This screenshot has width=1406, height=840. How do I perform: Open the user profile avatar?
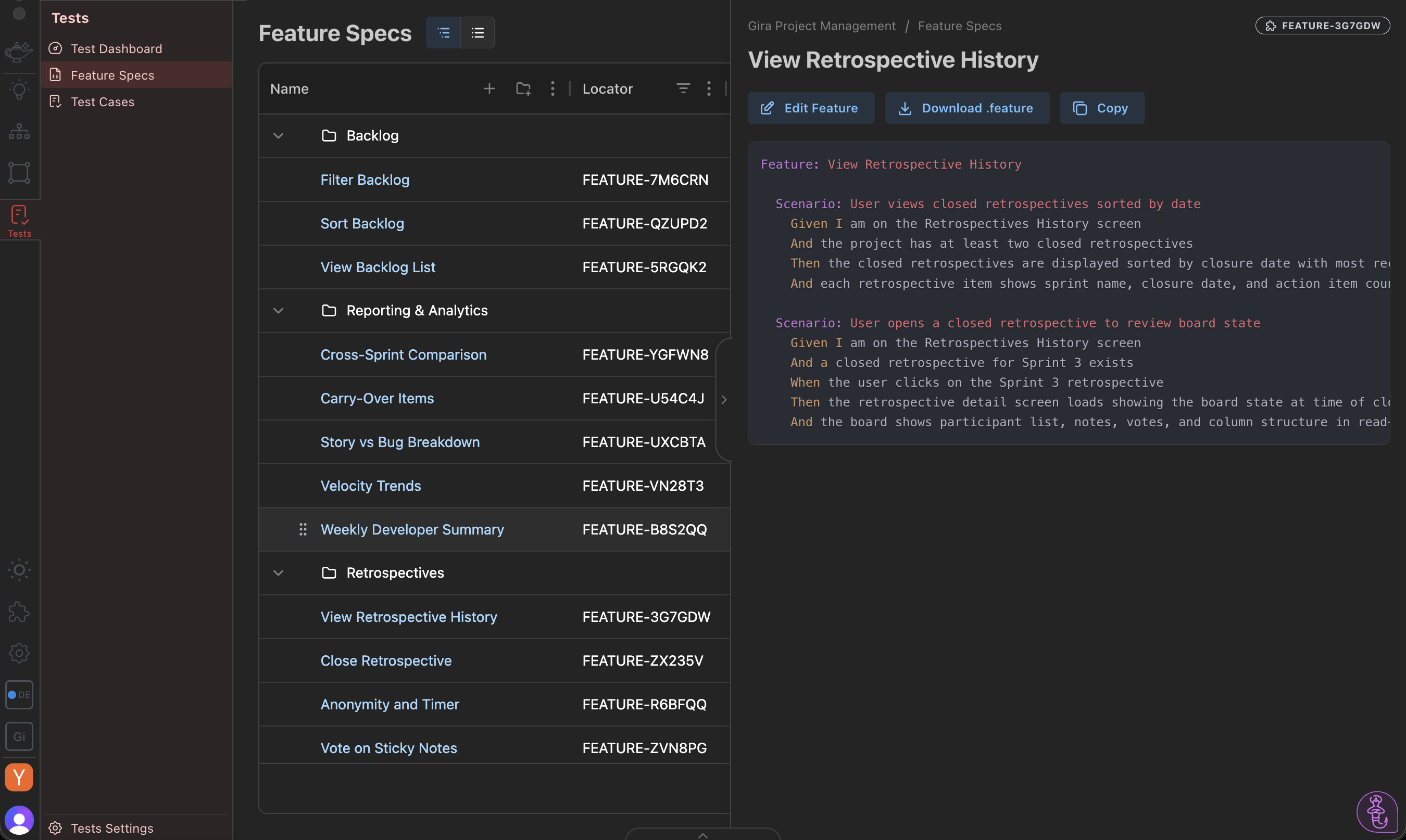pos(19,820)
